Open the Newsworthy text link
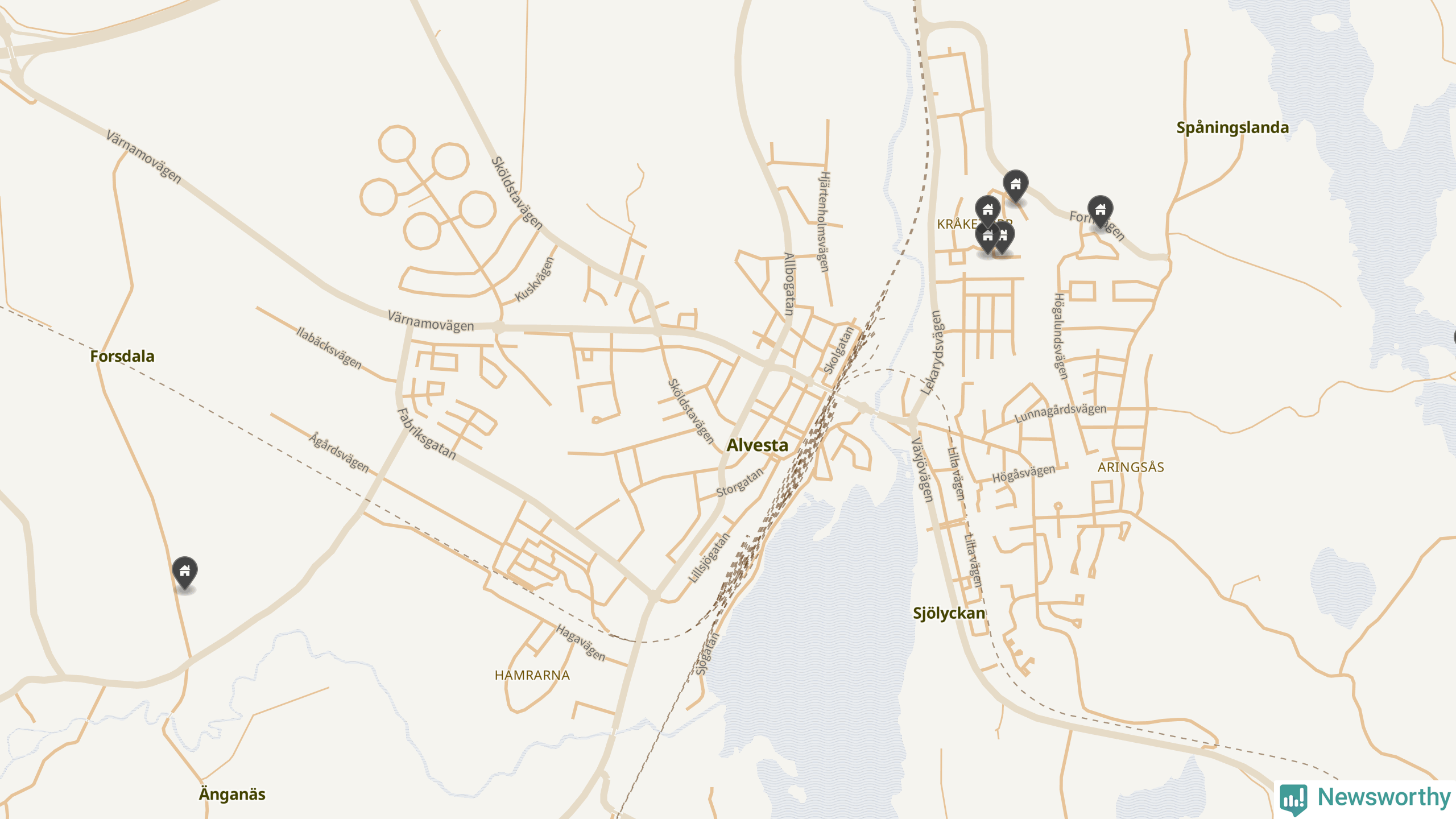Screen dimensions: 1456x819 click(x=1384, y=796)
